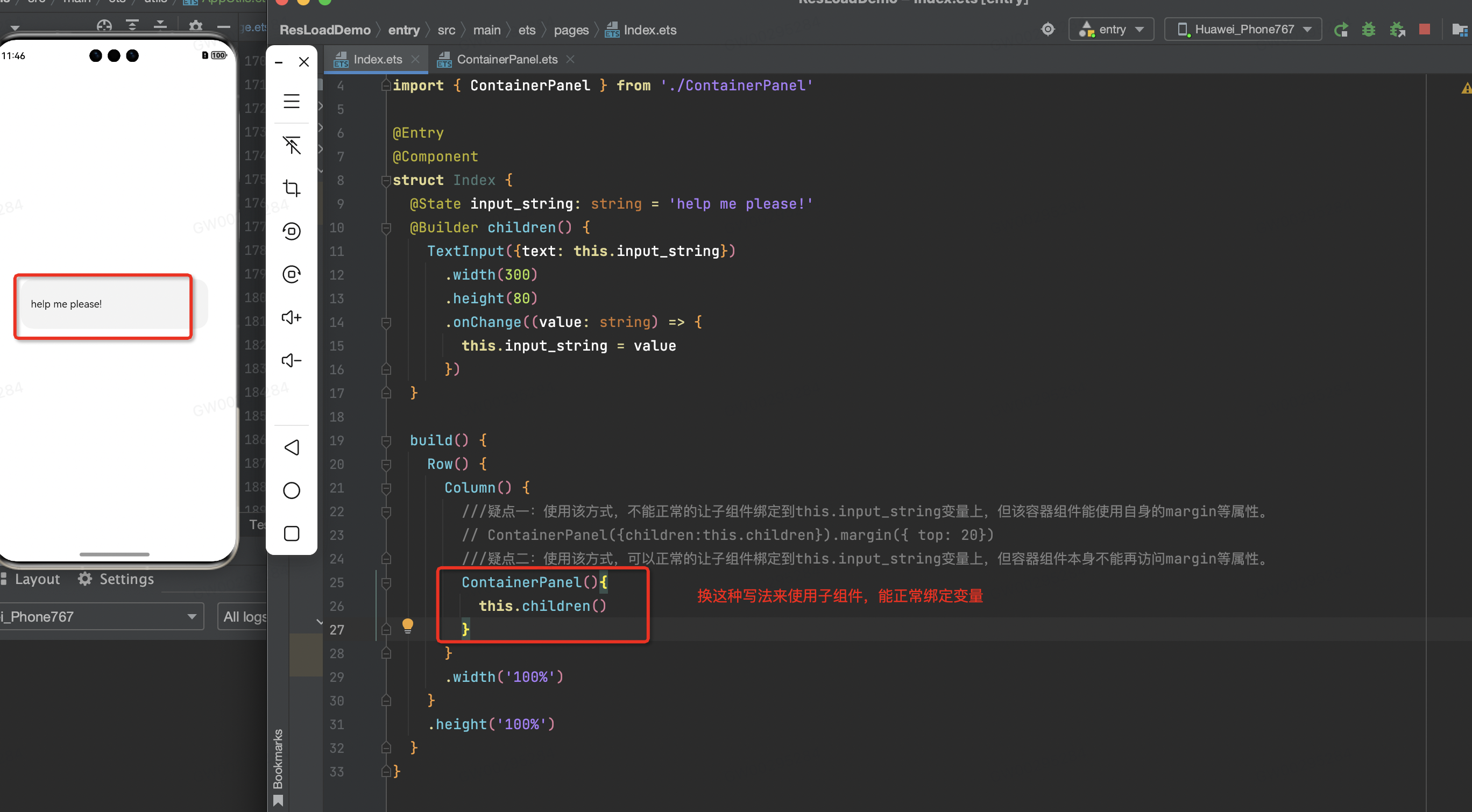Hide the left tool panel
1472x812 pixels.
pyautogui.click(x=223, y=27)
